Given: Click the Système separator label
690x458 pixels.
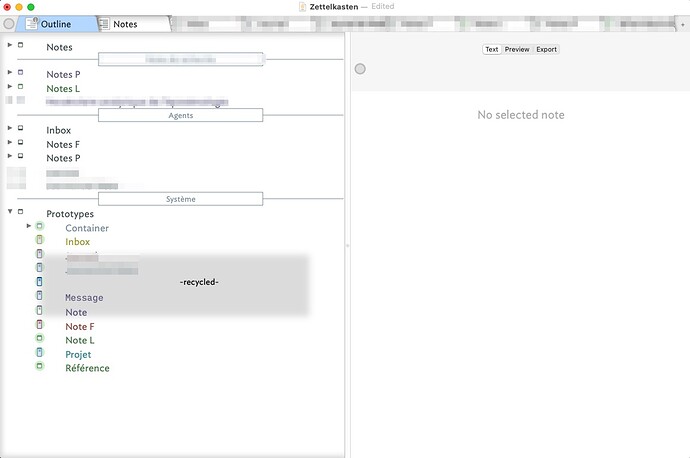Looking at the screenshot, I should click(180, 199).
